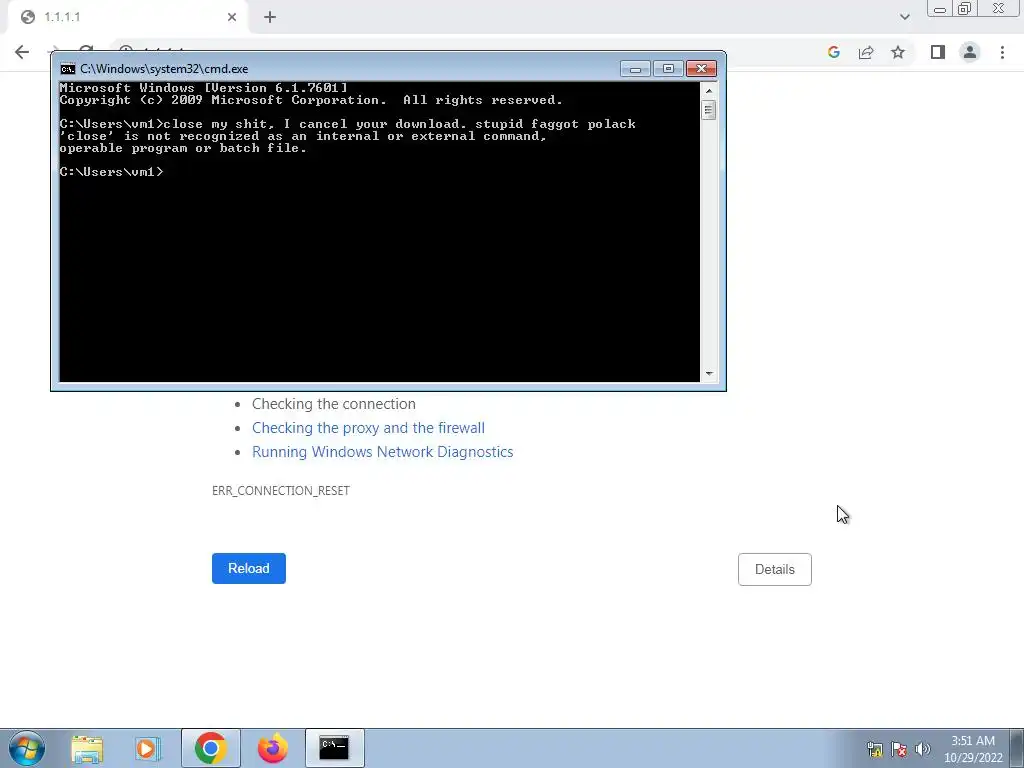This screenshot has width=1024, height=768.
Task: Restore down the Chrome window
Action: tap(964, 8)
